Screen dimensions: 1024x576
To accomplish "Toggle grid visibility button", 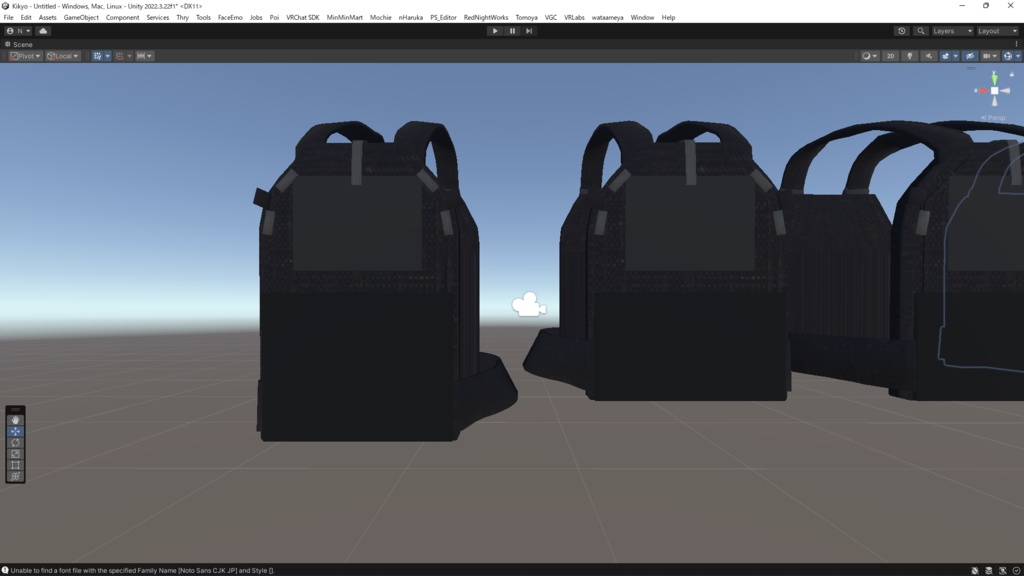I will pyautogui.click(x=97, y=56).
